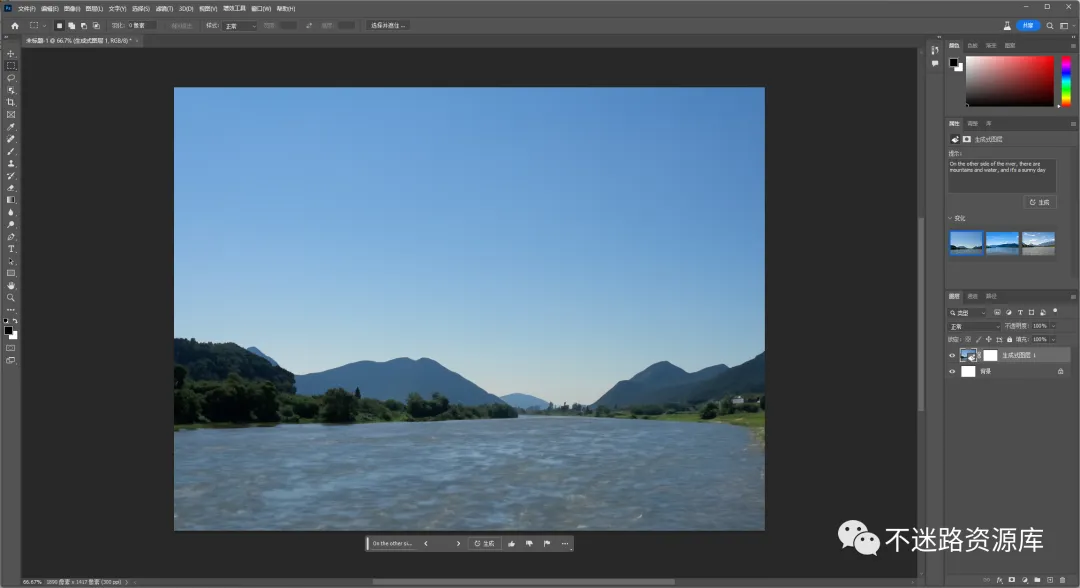Select the History Brush tool

(x=10, y=176)
